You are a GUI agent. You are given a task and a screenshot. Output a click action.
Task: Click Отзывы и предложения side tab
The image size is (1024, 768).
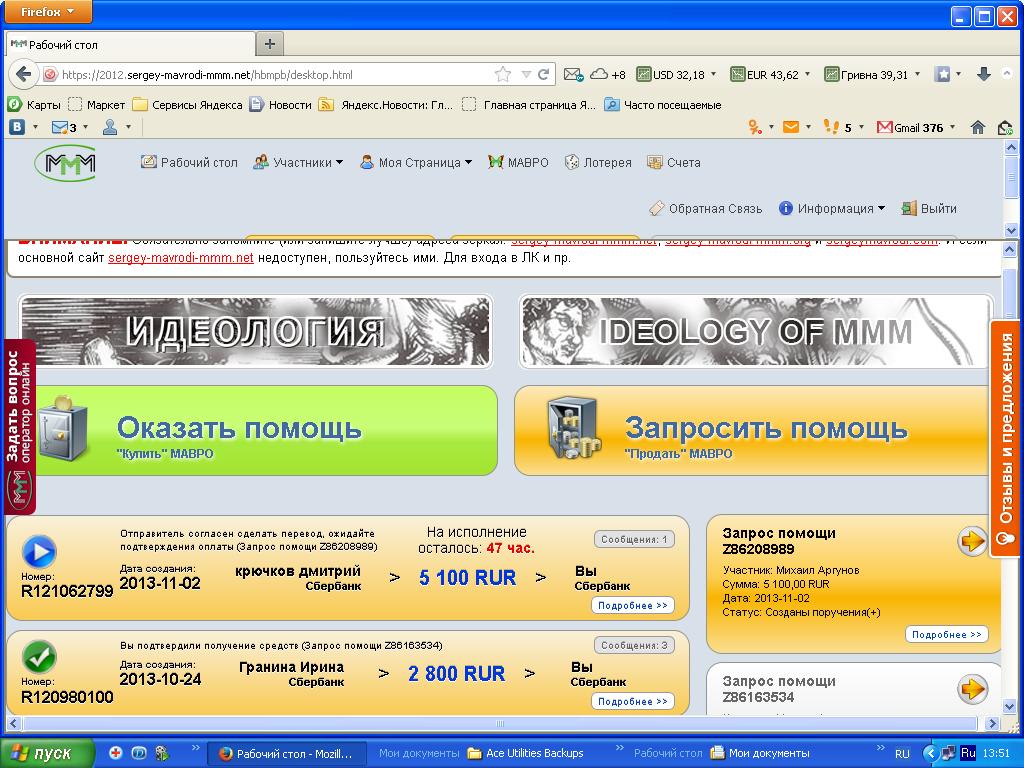click(x=1006, y=438)
